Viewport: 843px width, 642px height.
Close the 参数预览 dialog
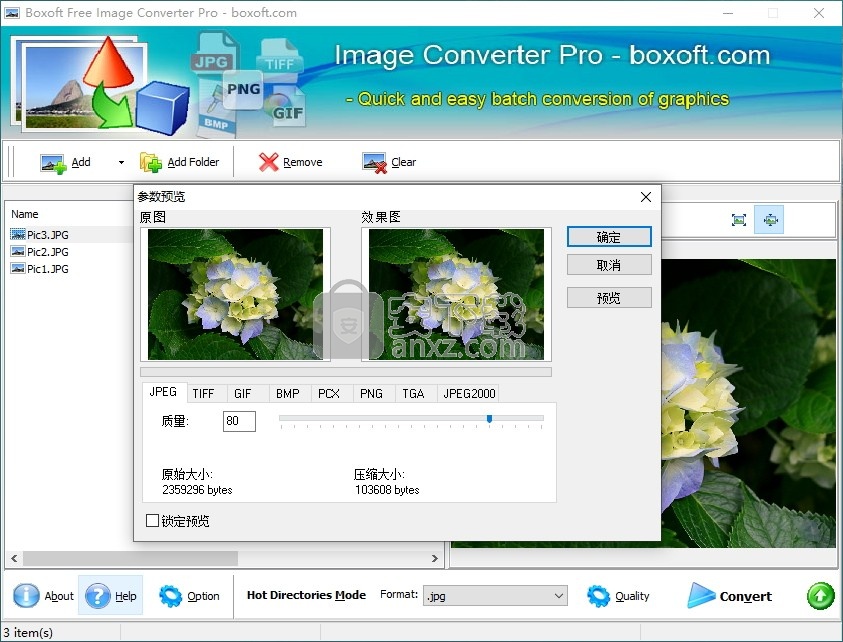tap(646, 197)
